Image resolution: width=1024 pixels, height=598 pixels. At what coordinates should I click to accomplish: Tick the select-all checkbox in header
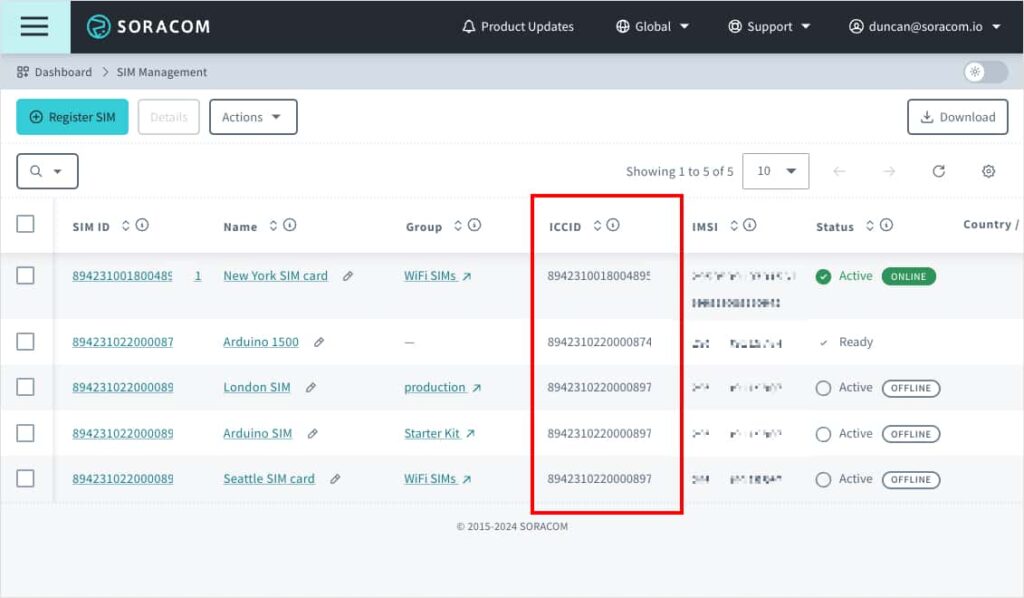click(x=26, y=225)
